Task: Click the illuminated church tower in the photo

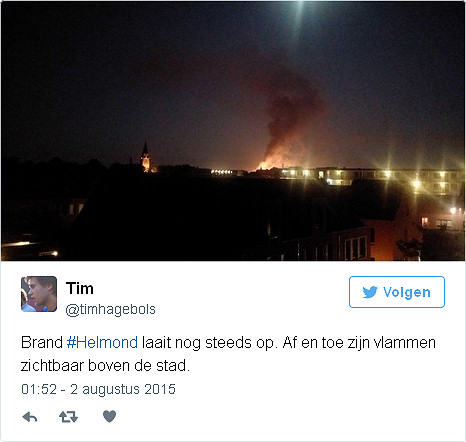Action: tap(145, 157)
